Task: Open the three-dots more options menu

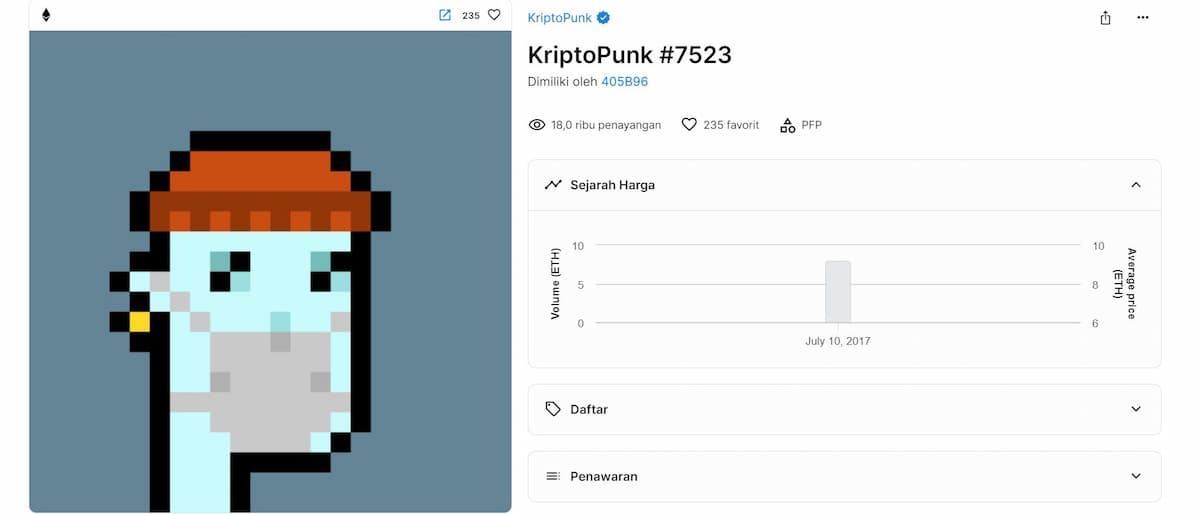Action: click(1143, 18)
